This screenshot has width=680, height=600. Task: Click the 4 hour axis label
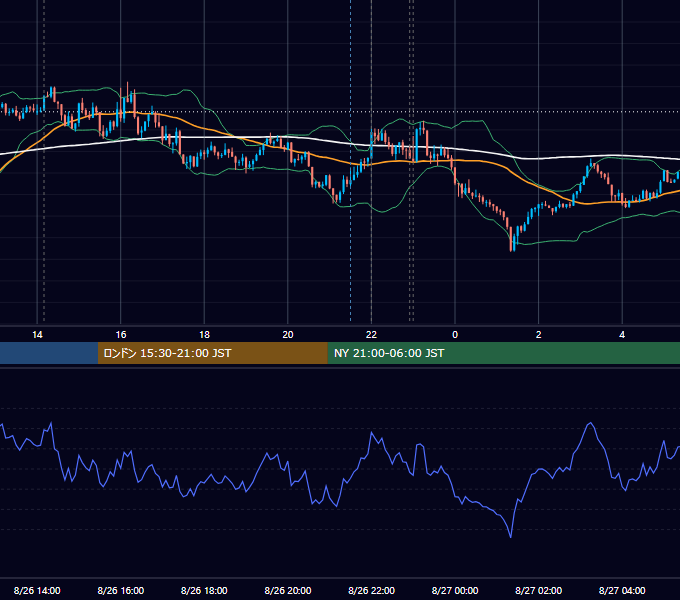coord(622,335)
